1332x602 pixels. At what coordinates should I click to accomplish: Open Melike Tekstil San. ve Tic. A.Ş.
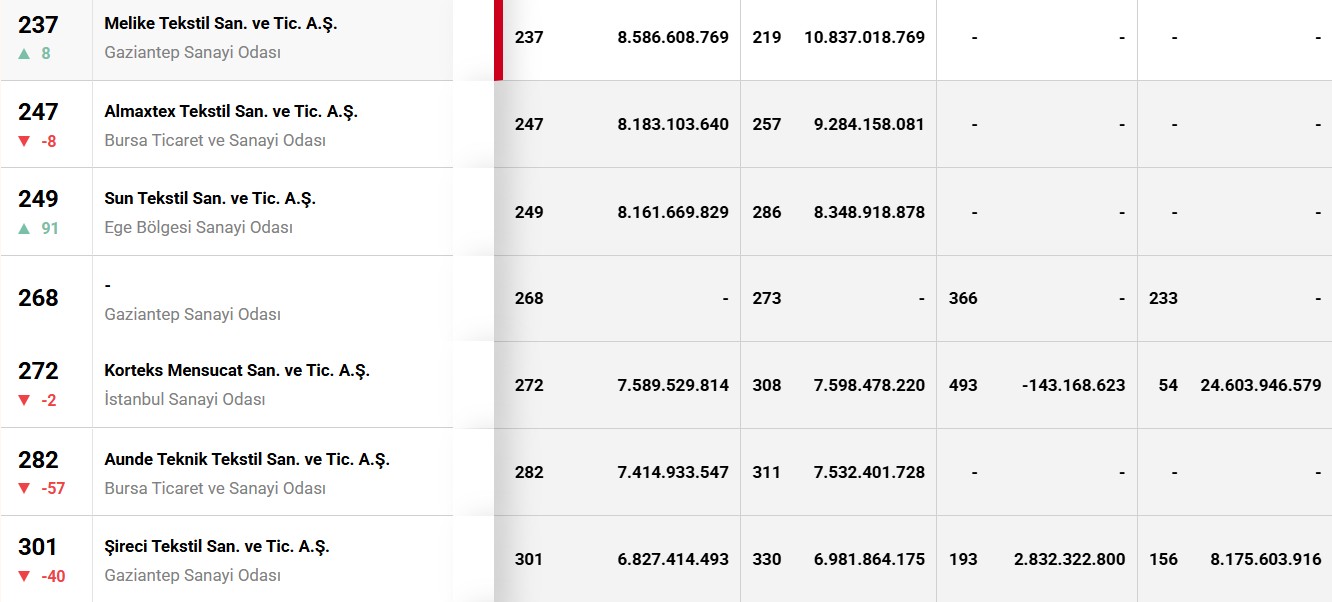coord(221,23)
